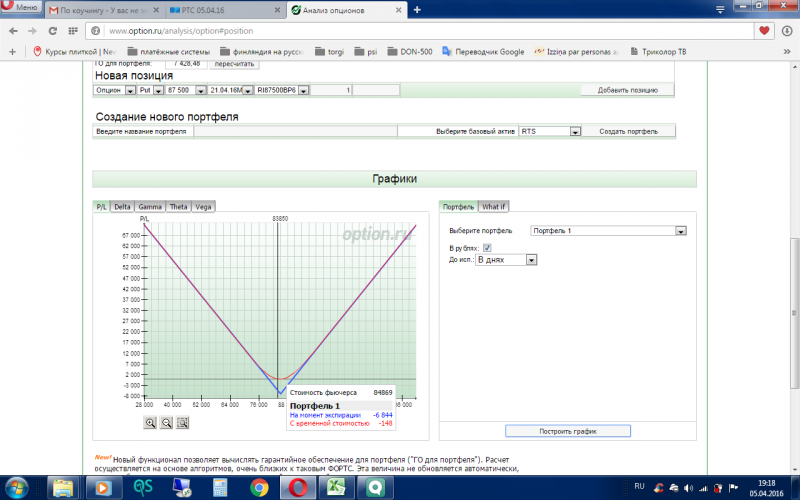Click the Построить график button

[x=568, y=431]
